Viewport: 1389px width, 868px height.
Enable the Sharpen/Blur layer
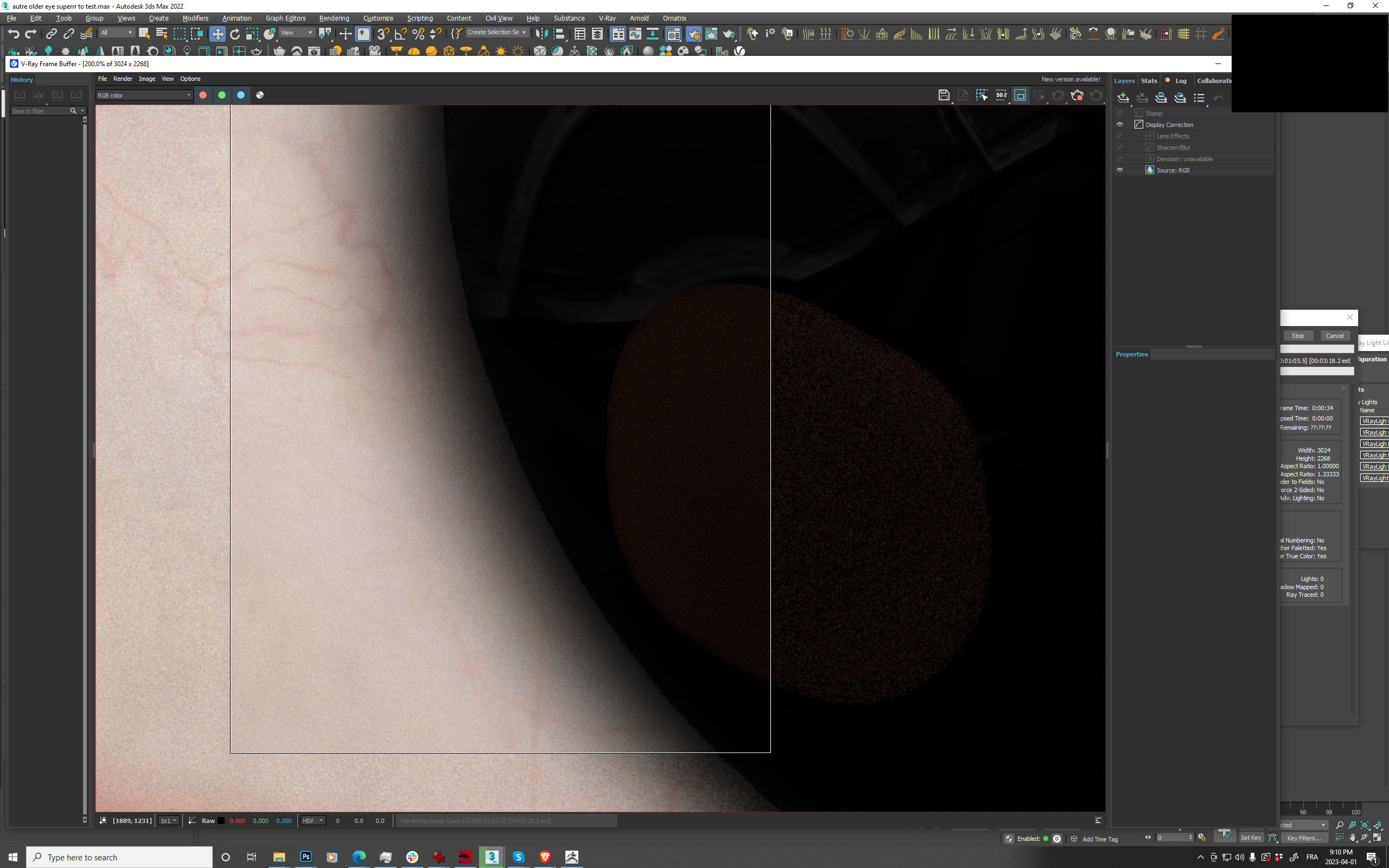pos(1119,148)
